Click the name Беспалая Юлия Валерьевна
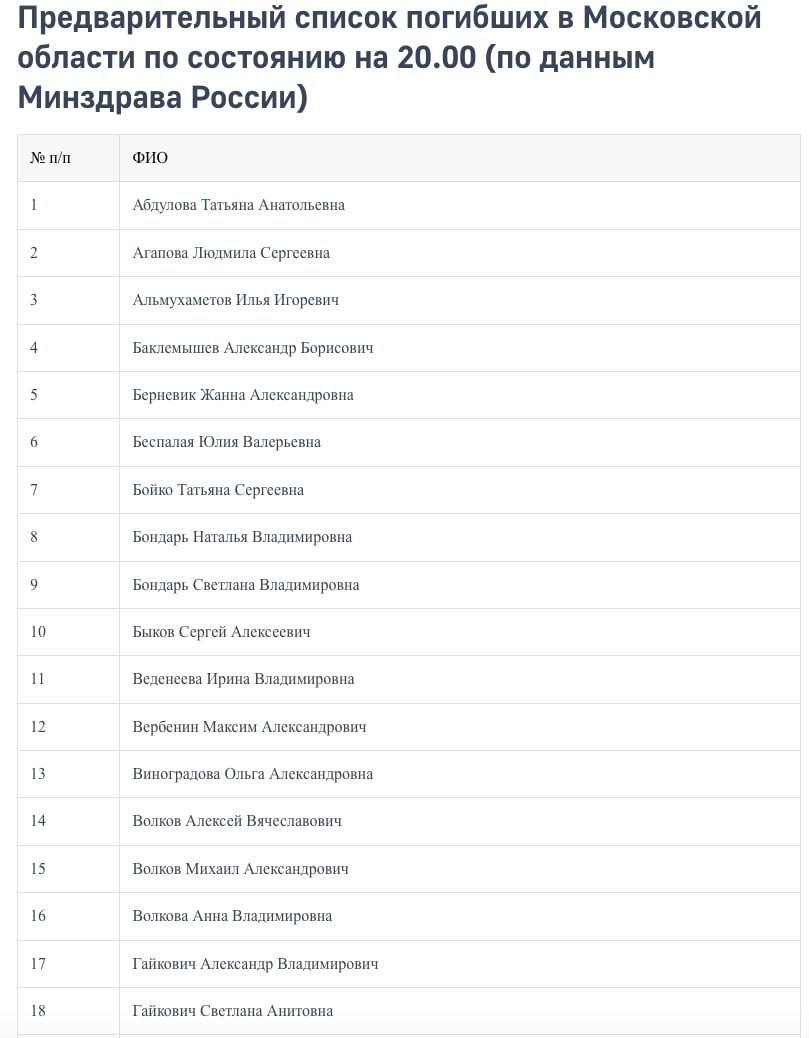This screenshot has height=1038, width=809. 227,442
